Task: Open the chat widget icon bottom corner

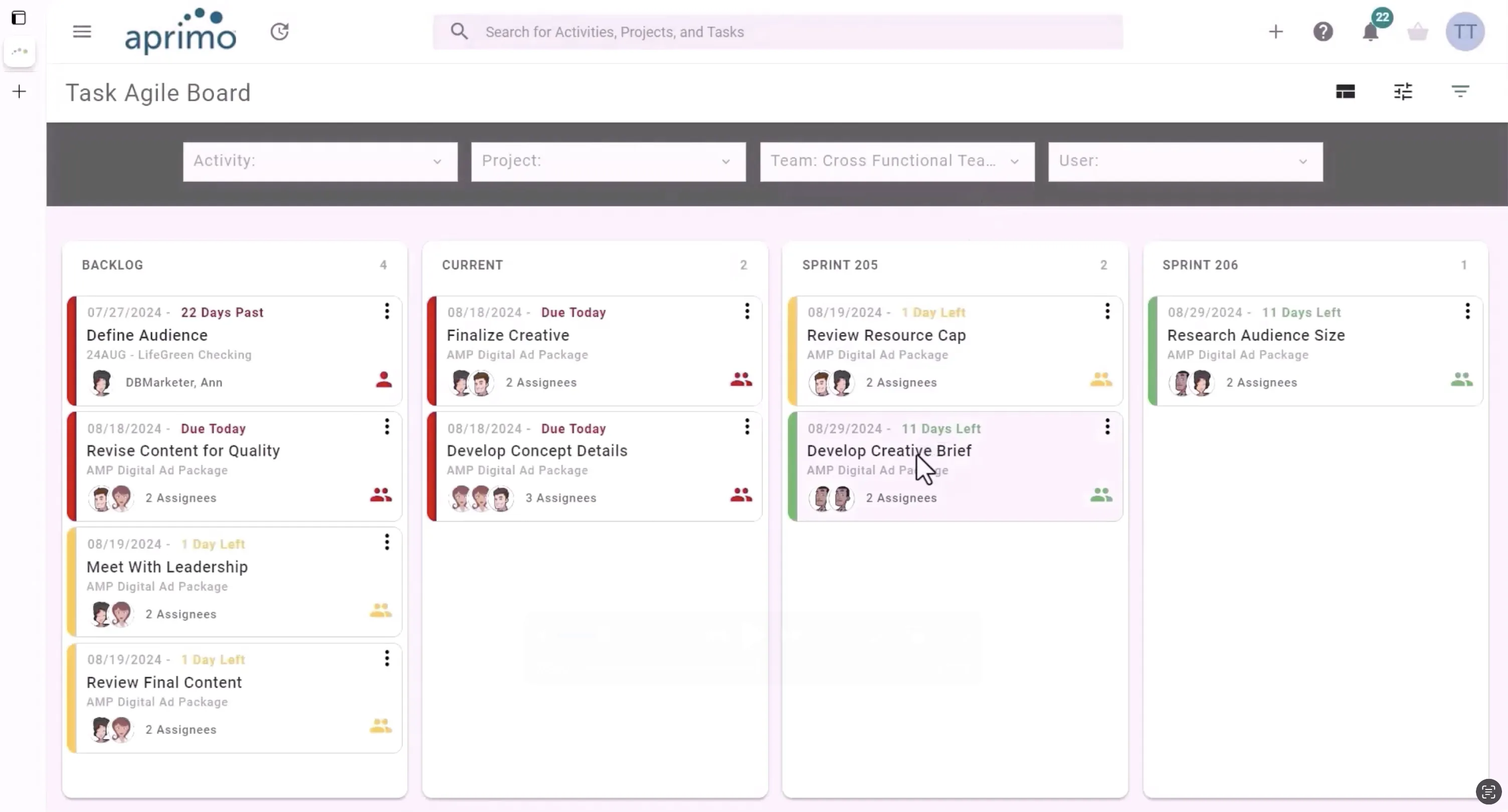Action: pos(1488,792)
